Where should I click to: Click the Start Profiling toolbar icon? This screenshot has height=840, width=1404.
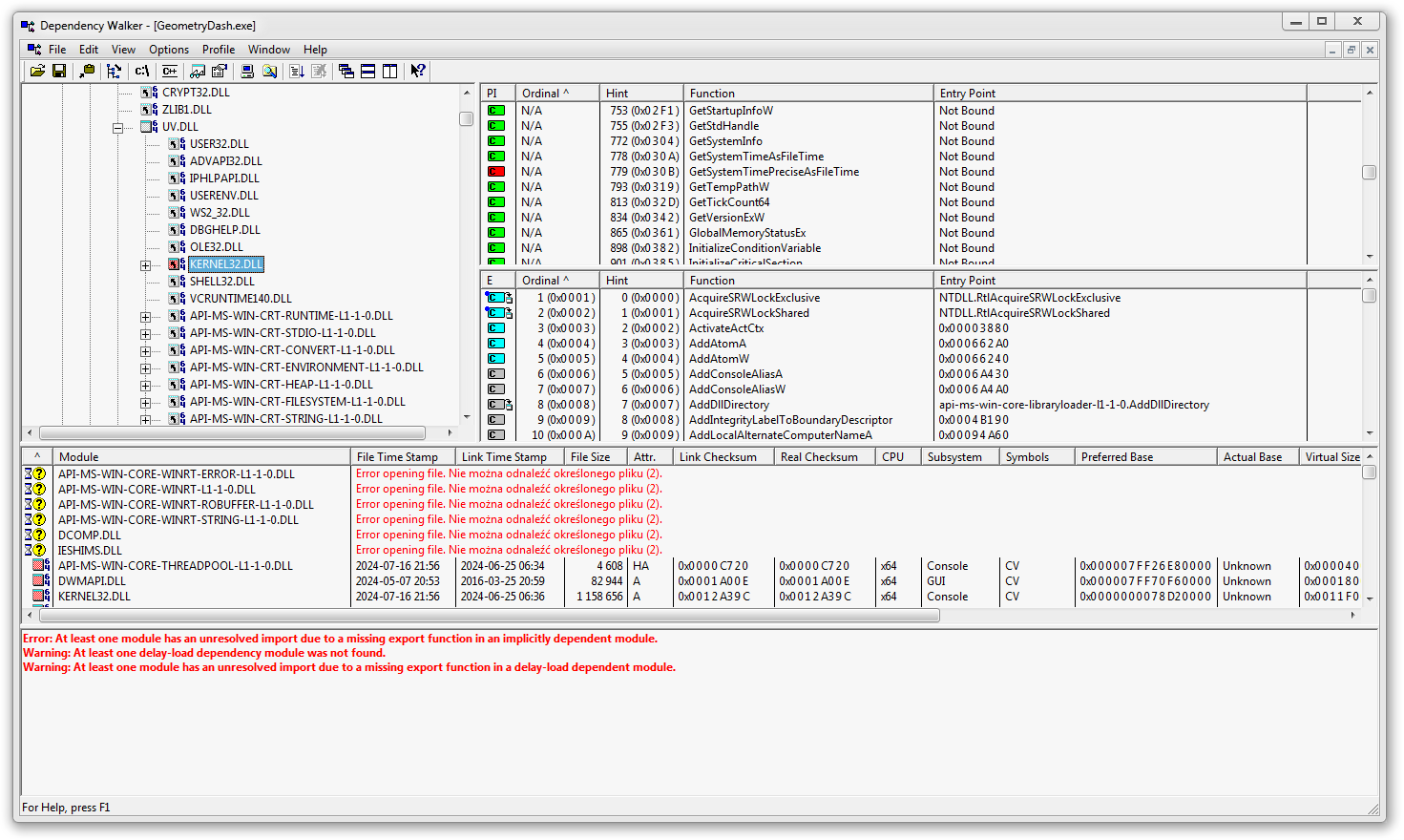click(297, 71)
